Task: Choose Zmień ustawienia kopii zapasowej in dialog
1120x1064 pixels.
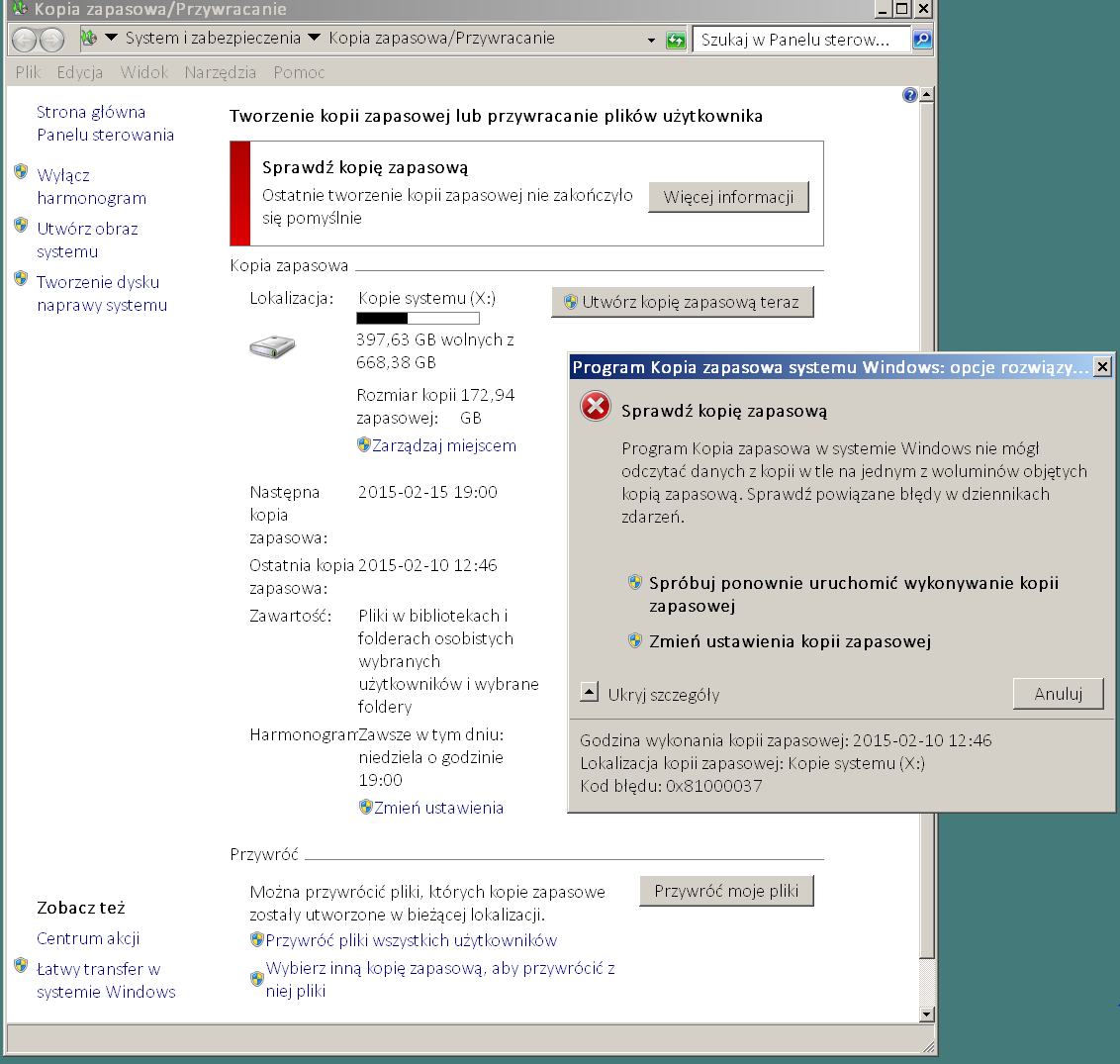Action: coord(790,641)
